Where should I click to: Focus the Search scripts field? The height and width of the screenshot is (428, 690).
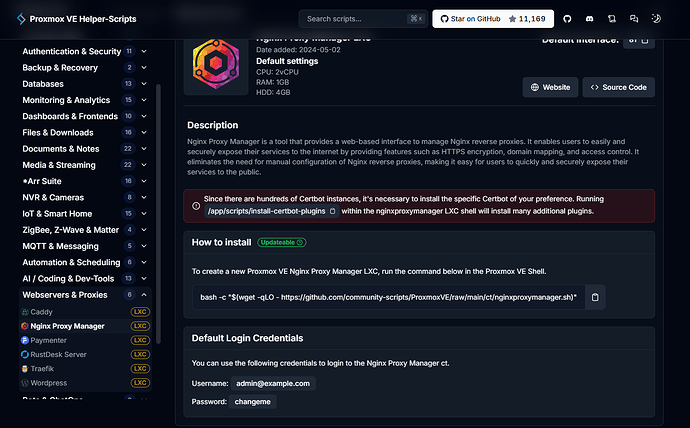click(363, 19)
